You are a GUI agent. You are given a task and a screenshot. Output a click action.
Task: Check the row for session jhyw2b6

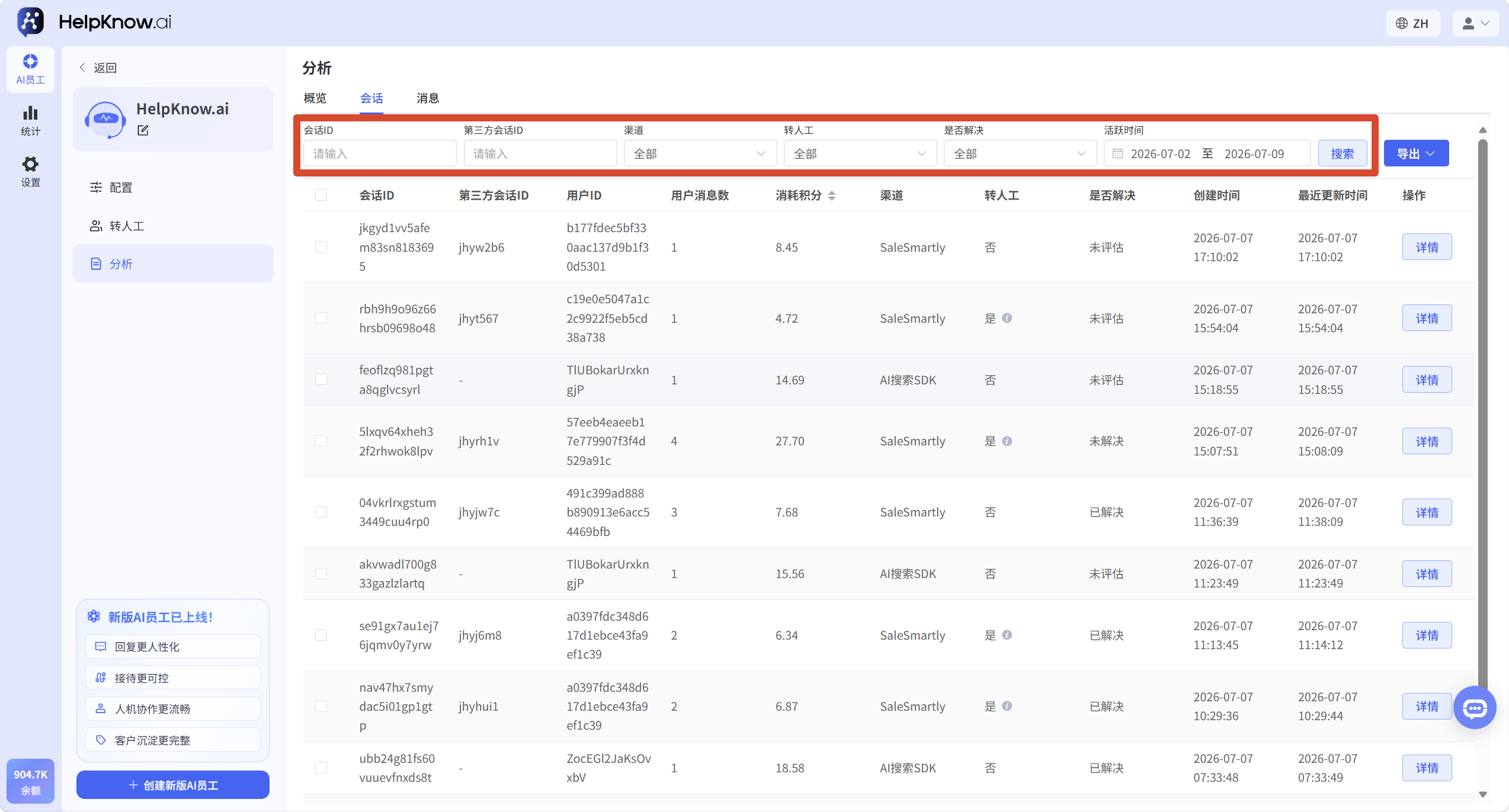(x=321, y=247)
